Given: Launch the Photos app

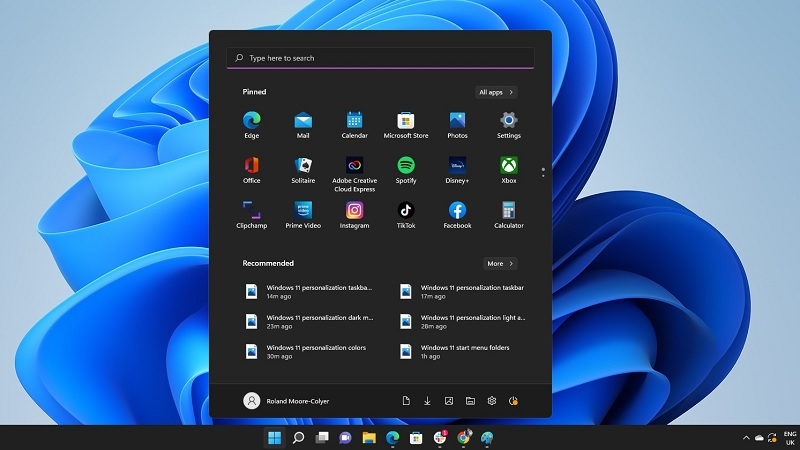Looking at the screenshot, I should point(457,125).
